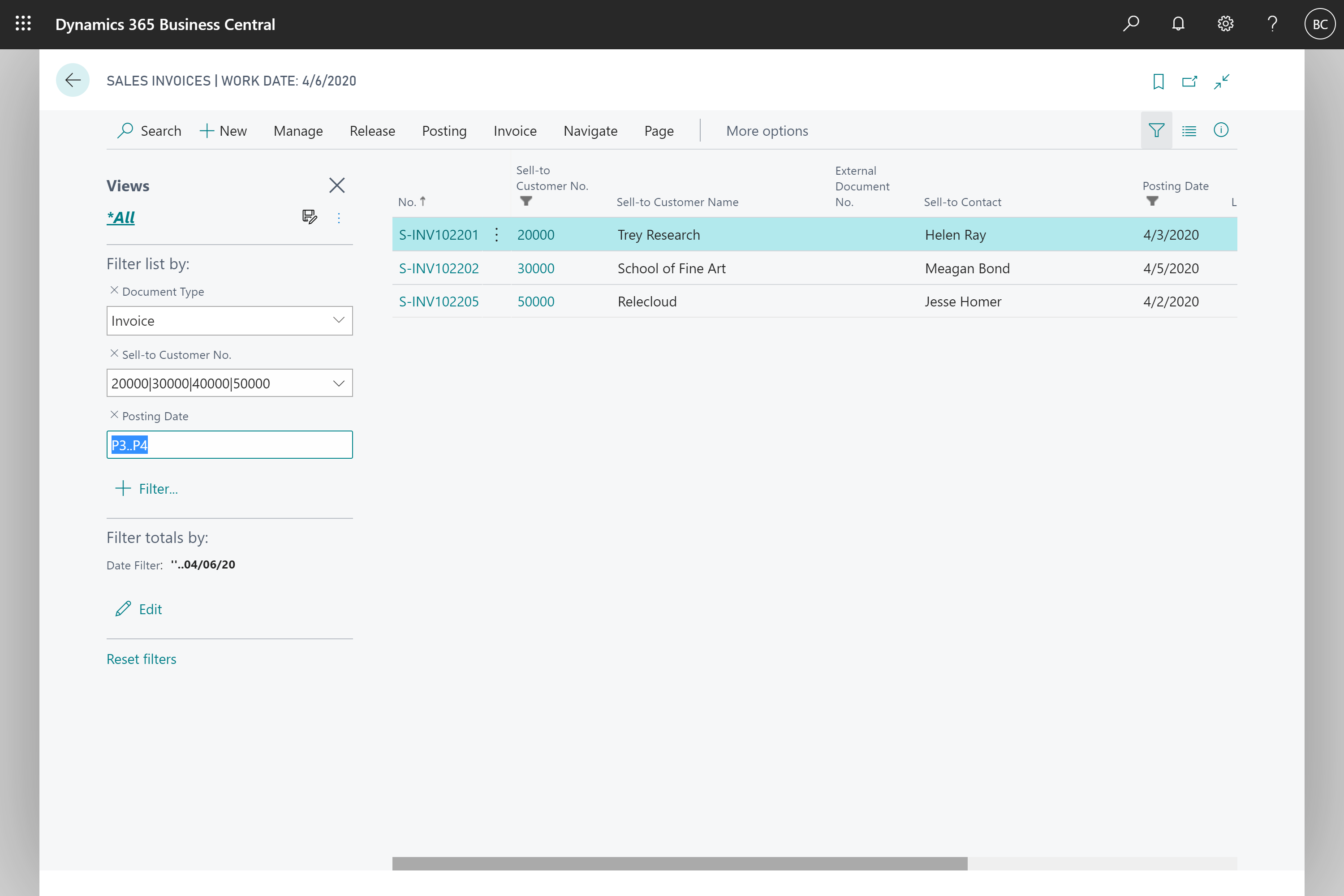This screenshot has width=1344, height=896.
Task: Expand the Document Type Invoice dropdown
Action: tap(339, 320)
